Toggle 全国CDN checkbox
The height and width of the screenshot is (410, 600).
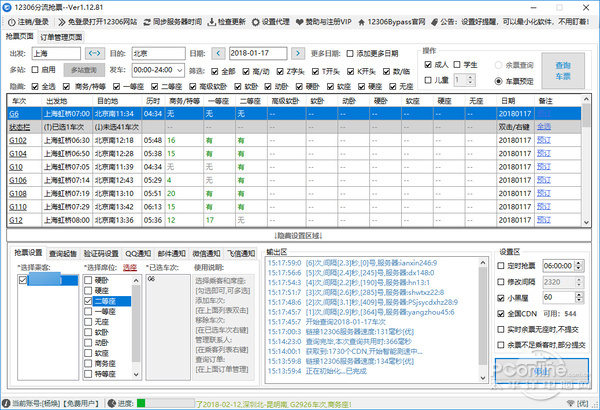point(501,314)
